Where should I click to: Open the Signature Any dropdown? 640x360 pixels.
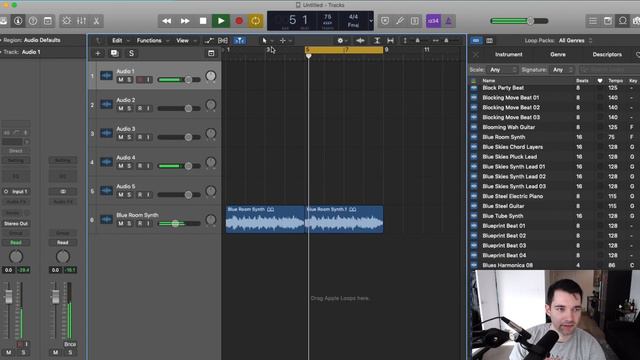[x=563, y=70]
